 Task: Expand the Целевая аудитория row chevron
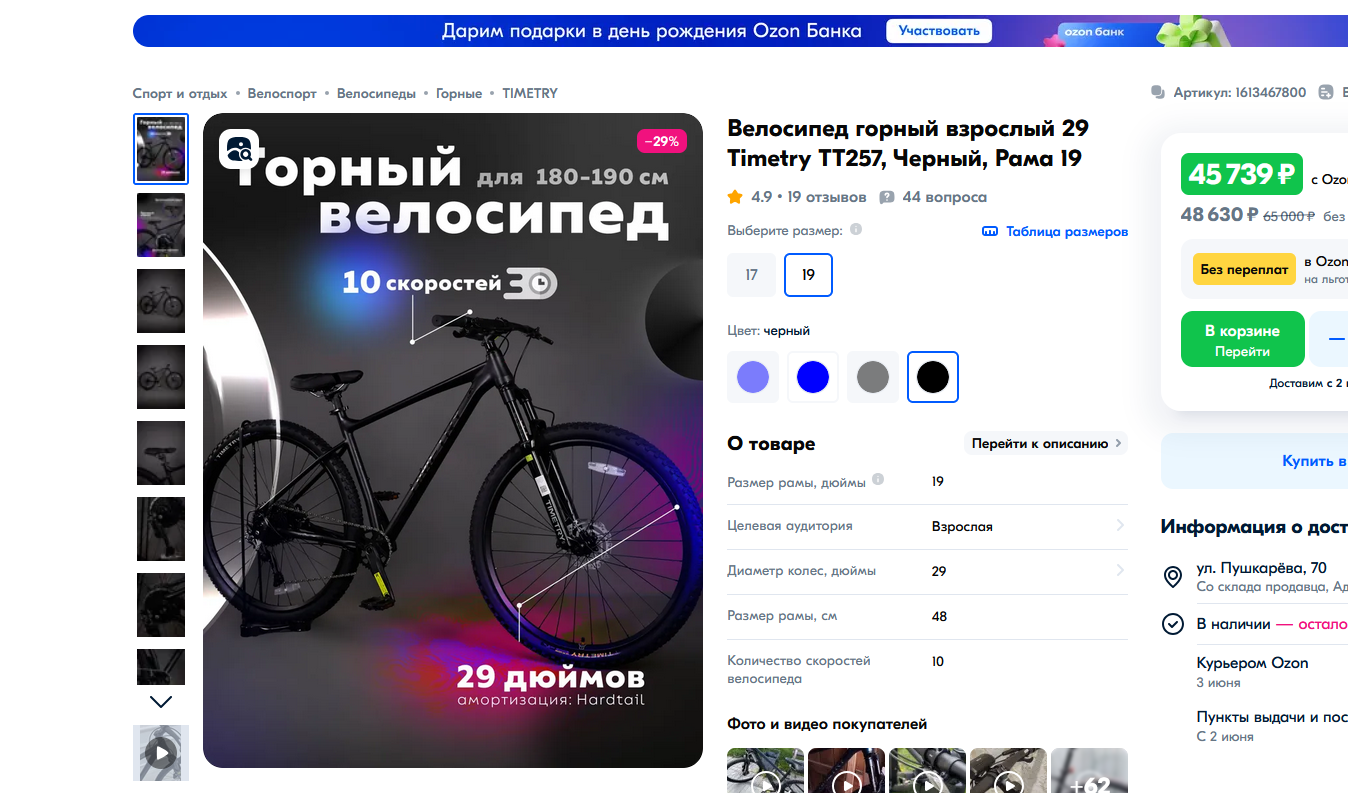click(1119, 526)
